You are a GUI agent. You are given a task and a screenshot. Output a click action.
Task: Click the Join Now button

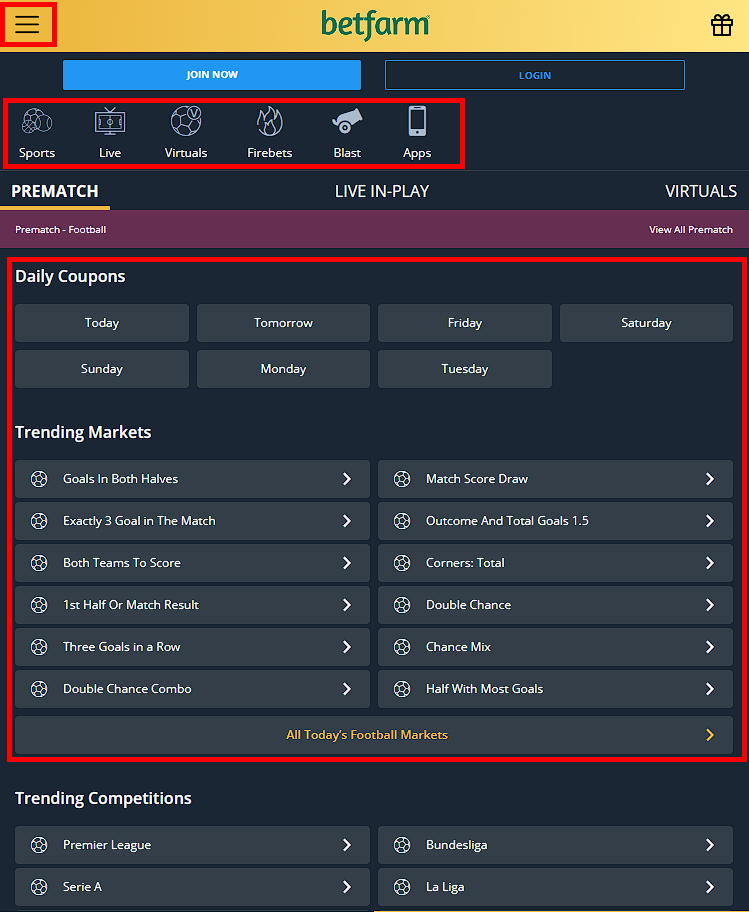[212, 75]
